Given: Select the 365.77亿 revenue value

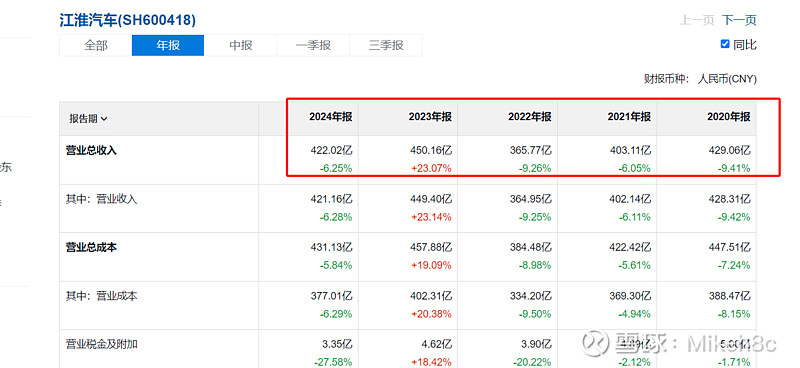Looking at the screenshot, I should (x=530, y=151).
